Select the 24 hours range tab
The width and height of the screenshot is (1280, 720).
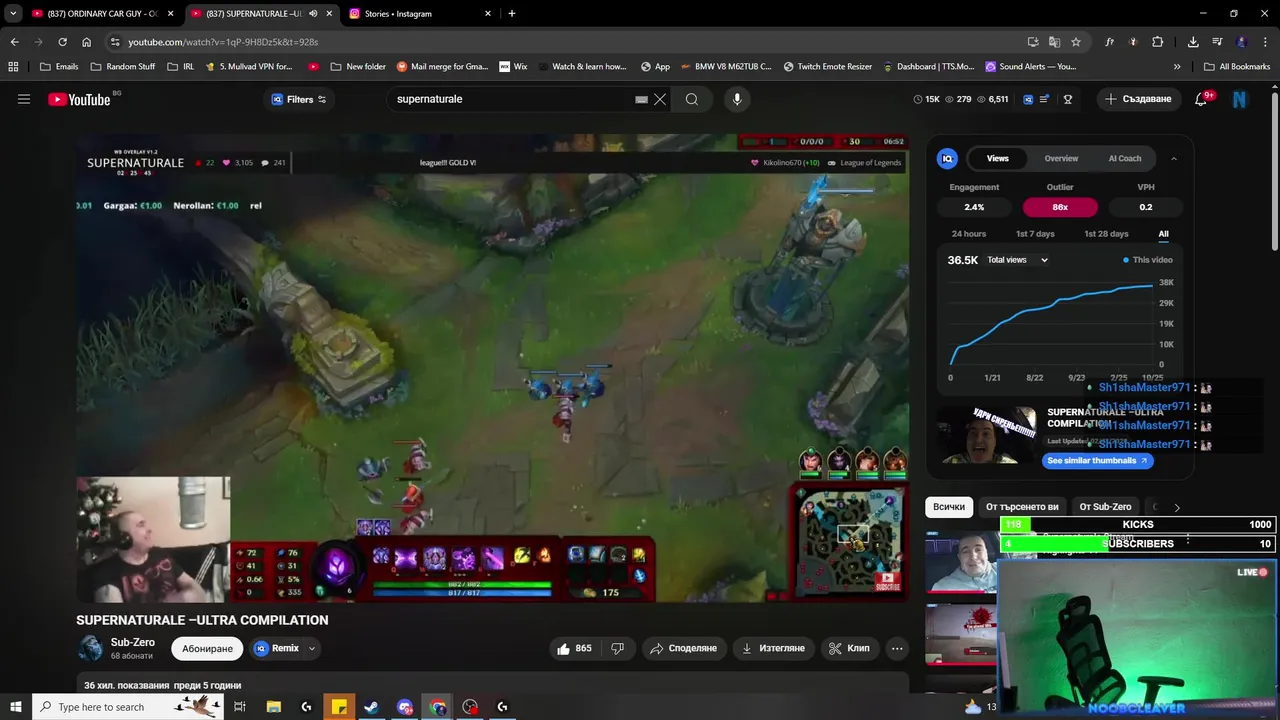click(x=969, y=234)
